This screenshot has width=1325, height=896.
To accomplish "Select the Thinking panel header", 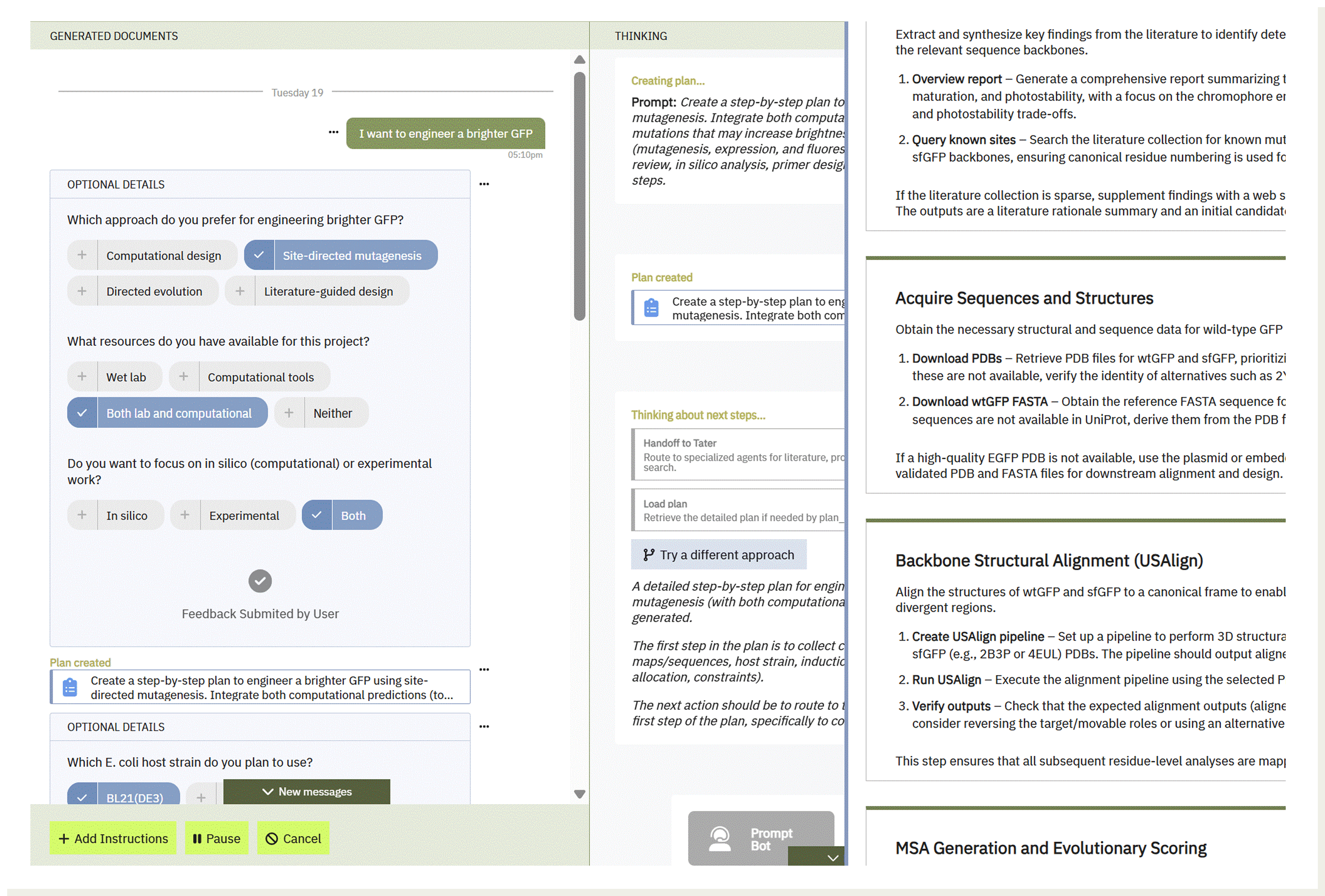I will tap(640, 36).
